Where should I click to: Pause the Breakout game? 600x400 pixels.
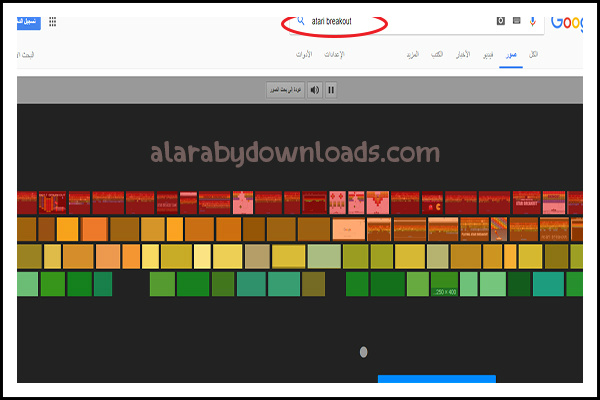pyautogui.click(x=331, y=90)
